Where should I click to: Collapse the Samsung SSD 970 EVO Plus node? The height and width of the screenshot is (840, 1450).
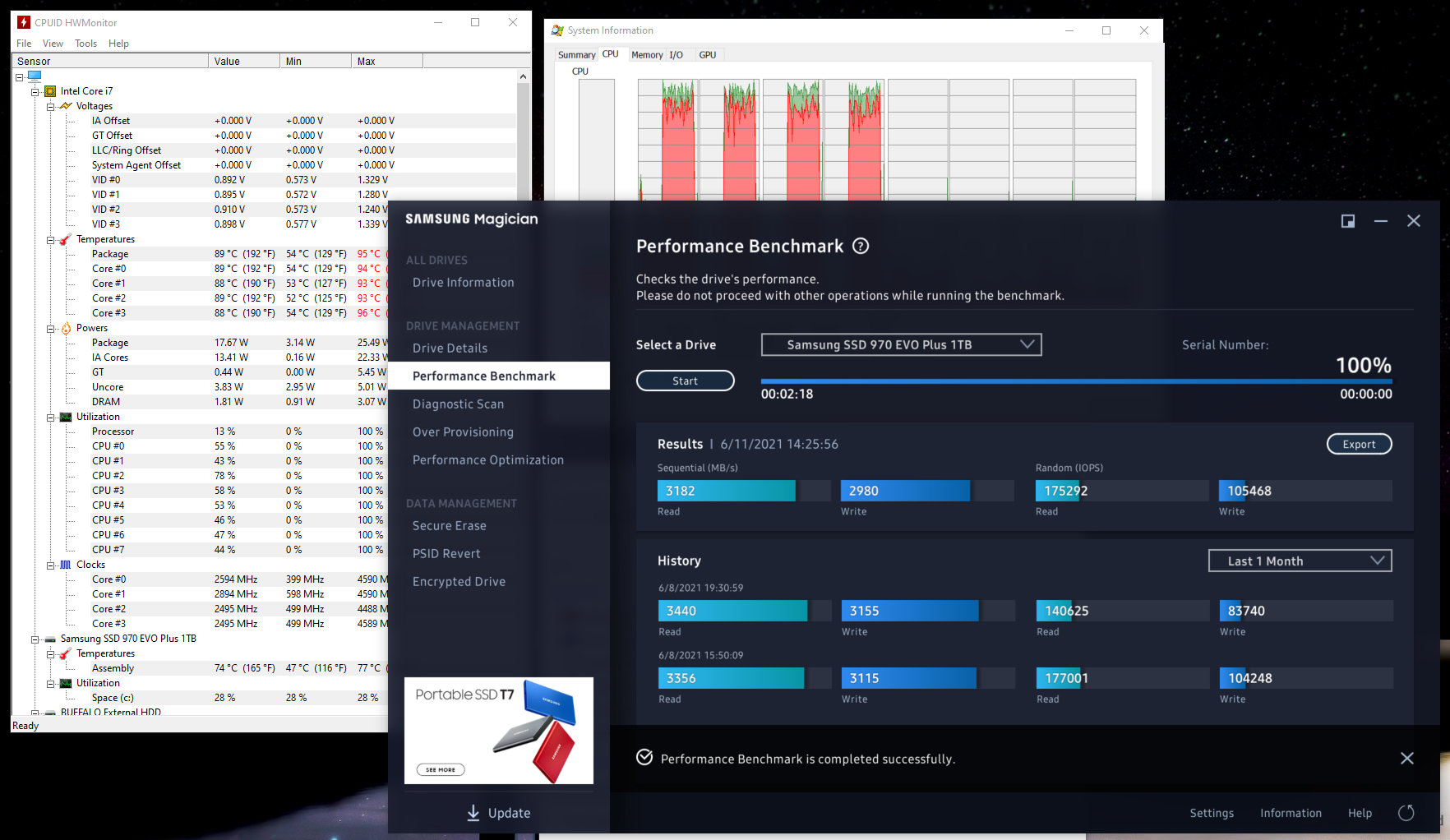tap(35, 639)
